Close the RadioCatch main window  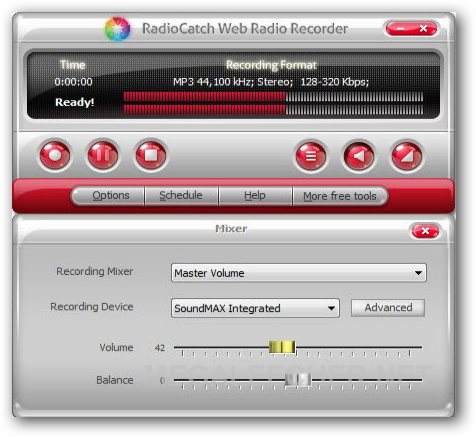(x=424, y=29)
